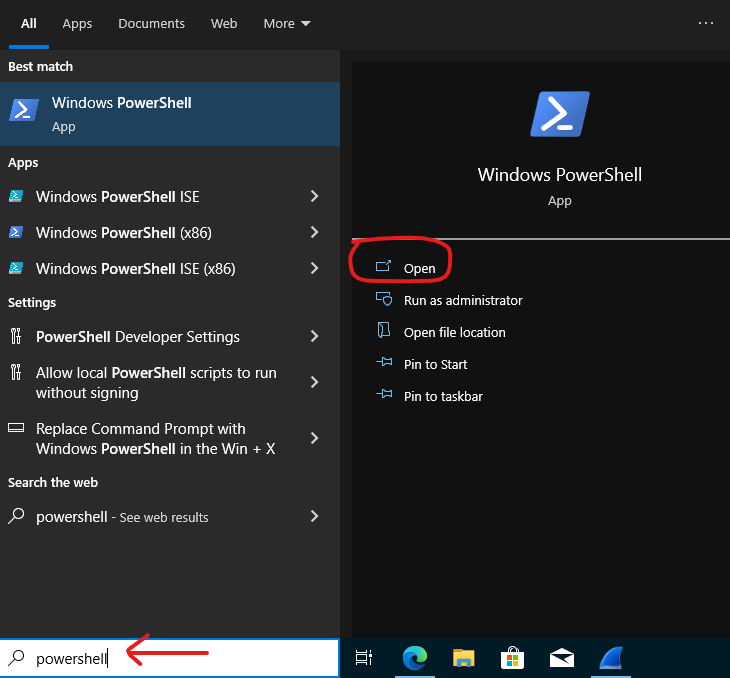Select Windows PowerShell ISE result
Image resolution: width=730 pixels, height=678 pixels.
pyautogui.click(x=170, y=197)
